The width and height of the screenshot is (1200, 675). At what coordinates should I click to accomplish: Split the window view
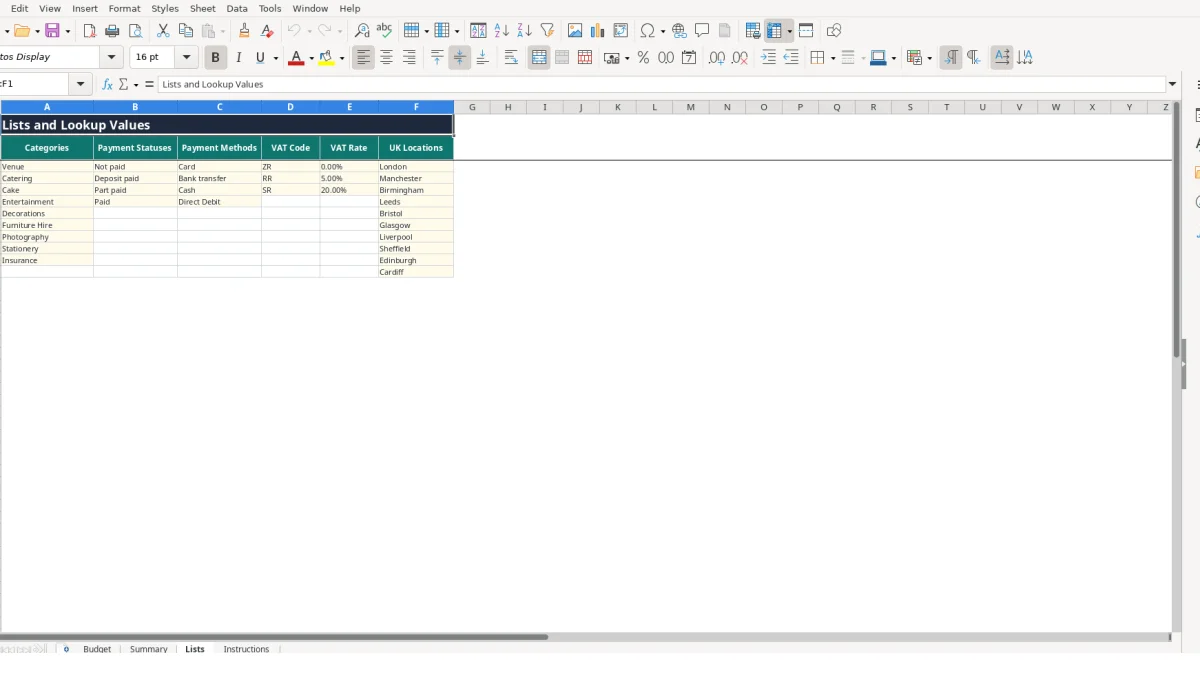pyautogui.click(x=806, y=31)
